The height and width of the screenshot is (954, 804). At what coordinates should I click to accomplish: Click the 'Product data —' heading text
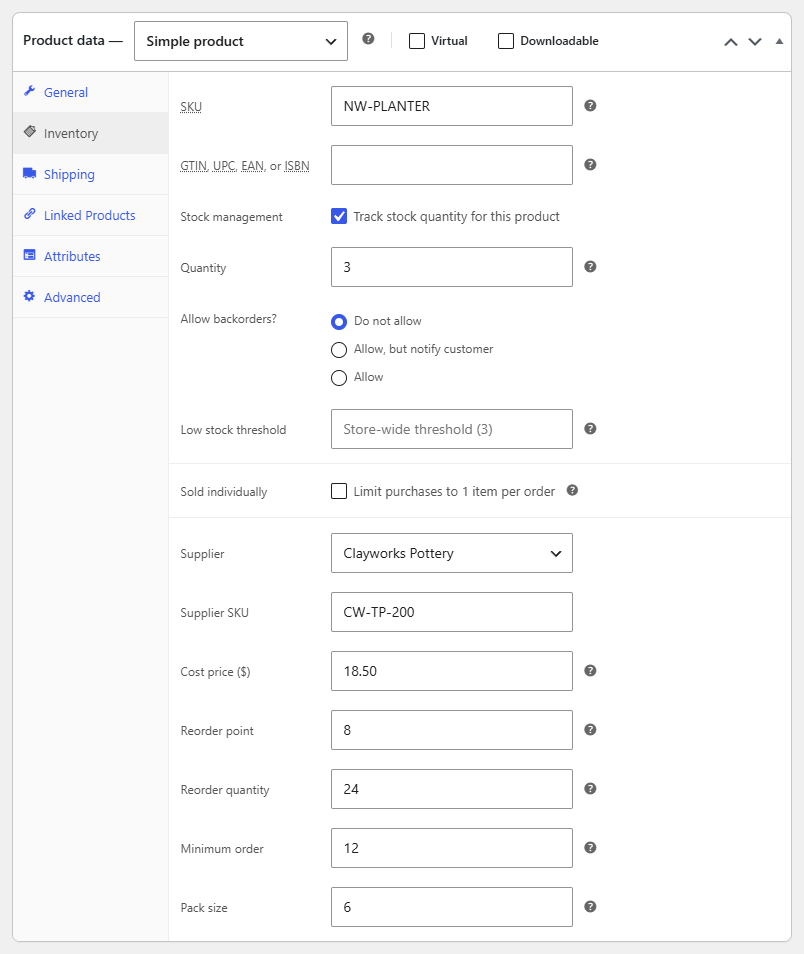[x=73, y=41]
